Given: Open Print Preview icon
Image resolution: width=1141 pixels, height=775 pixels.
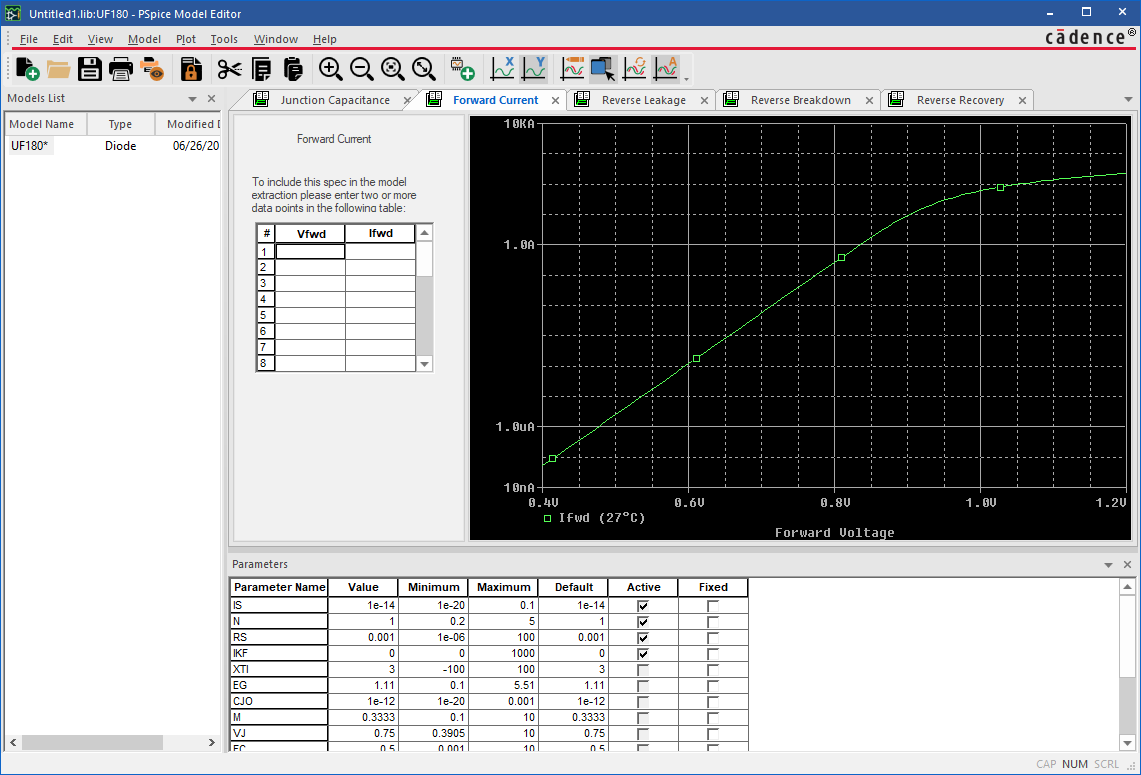Looking at the screenshot, I should click(153, 69).
